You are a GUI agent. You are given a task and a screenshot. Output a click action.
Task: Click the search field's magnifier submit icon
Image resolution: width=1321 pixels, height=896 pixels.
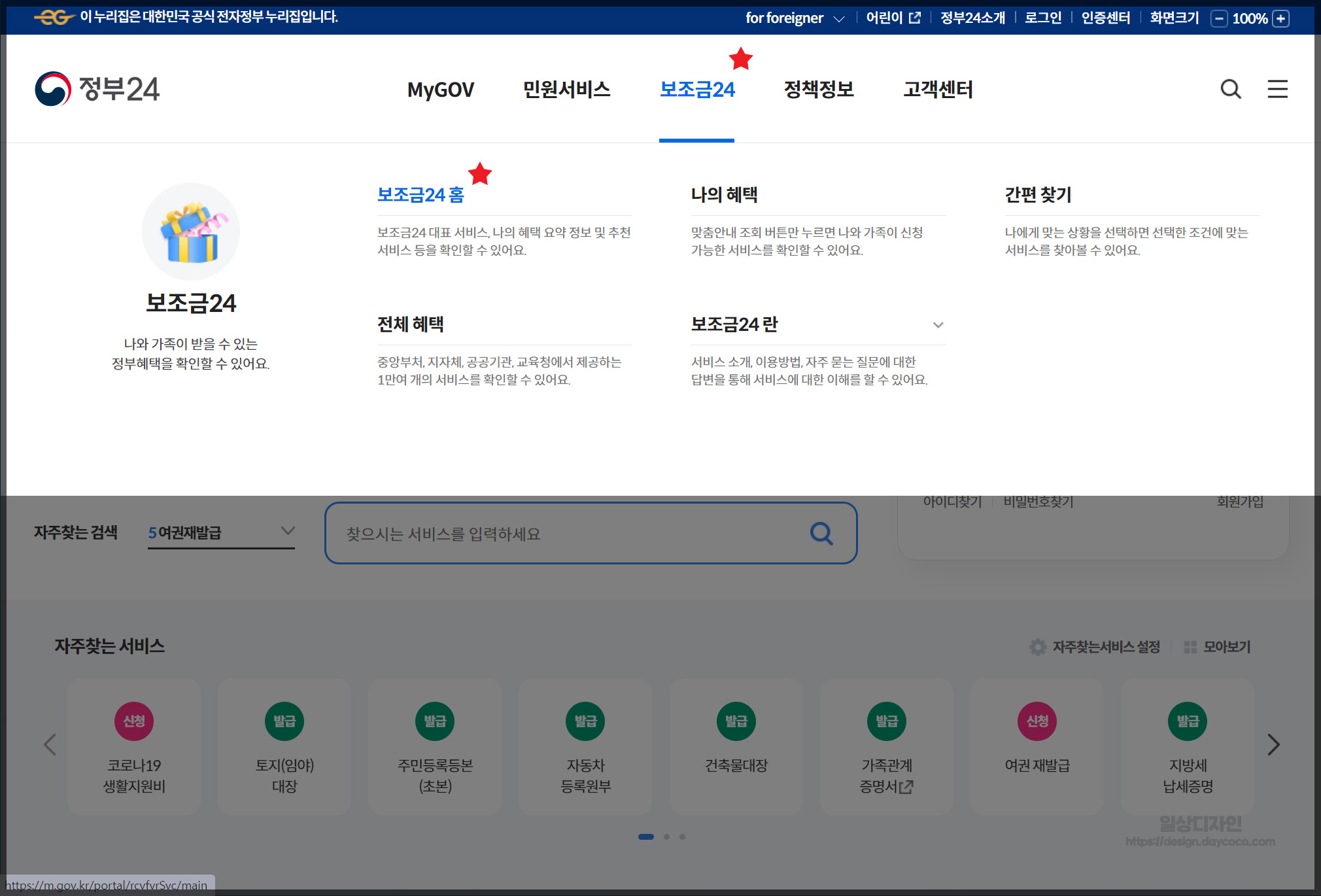coord(821,534)
